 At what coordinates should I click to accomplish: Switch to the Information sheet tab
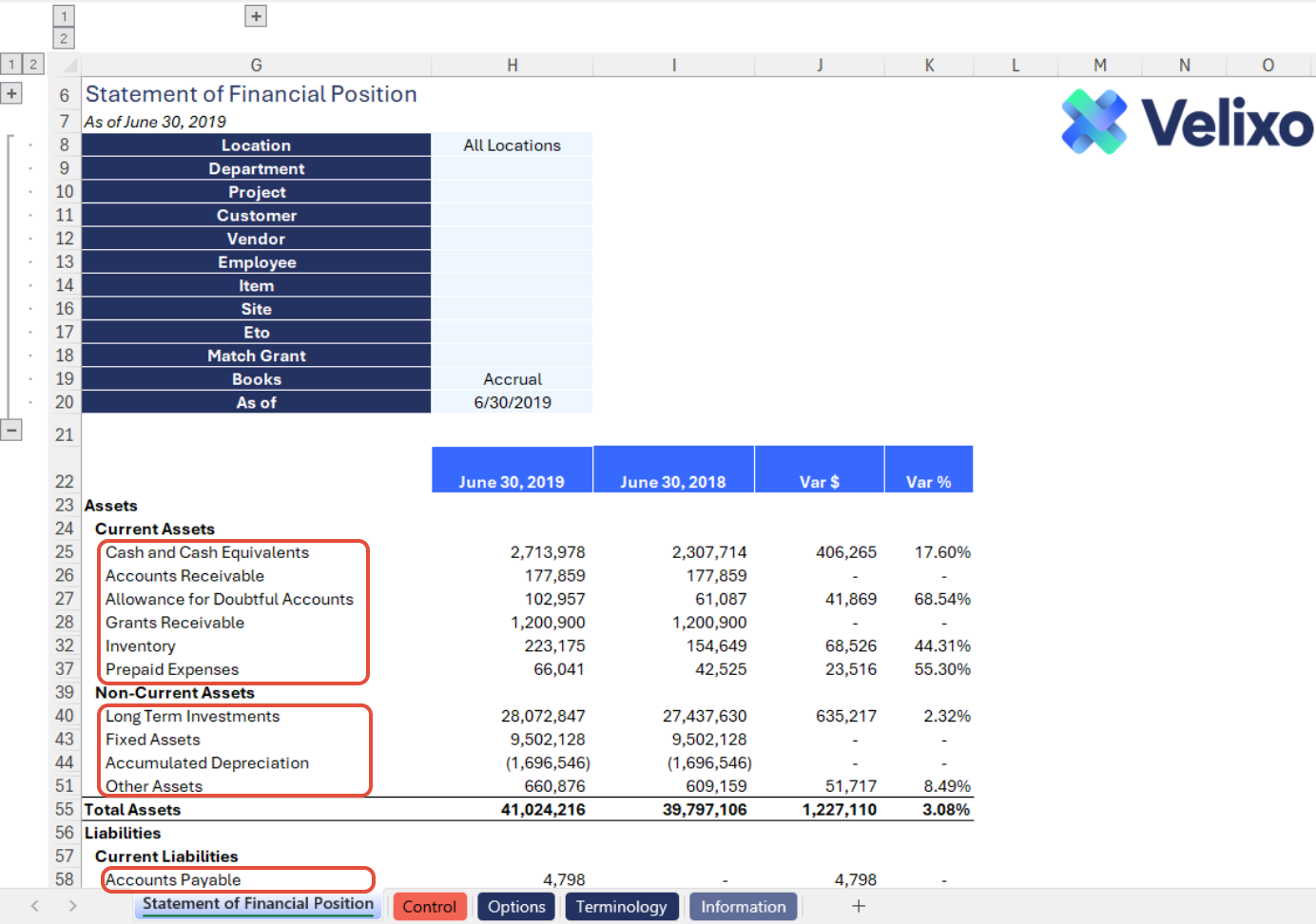point(744,906)
